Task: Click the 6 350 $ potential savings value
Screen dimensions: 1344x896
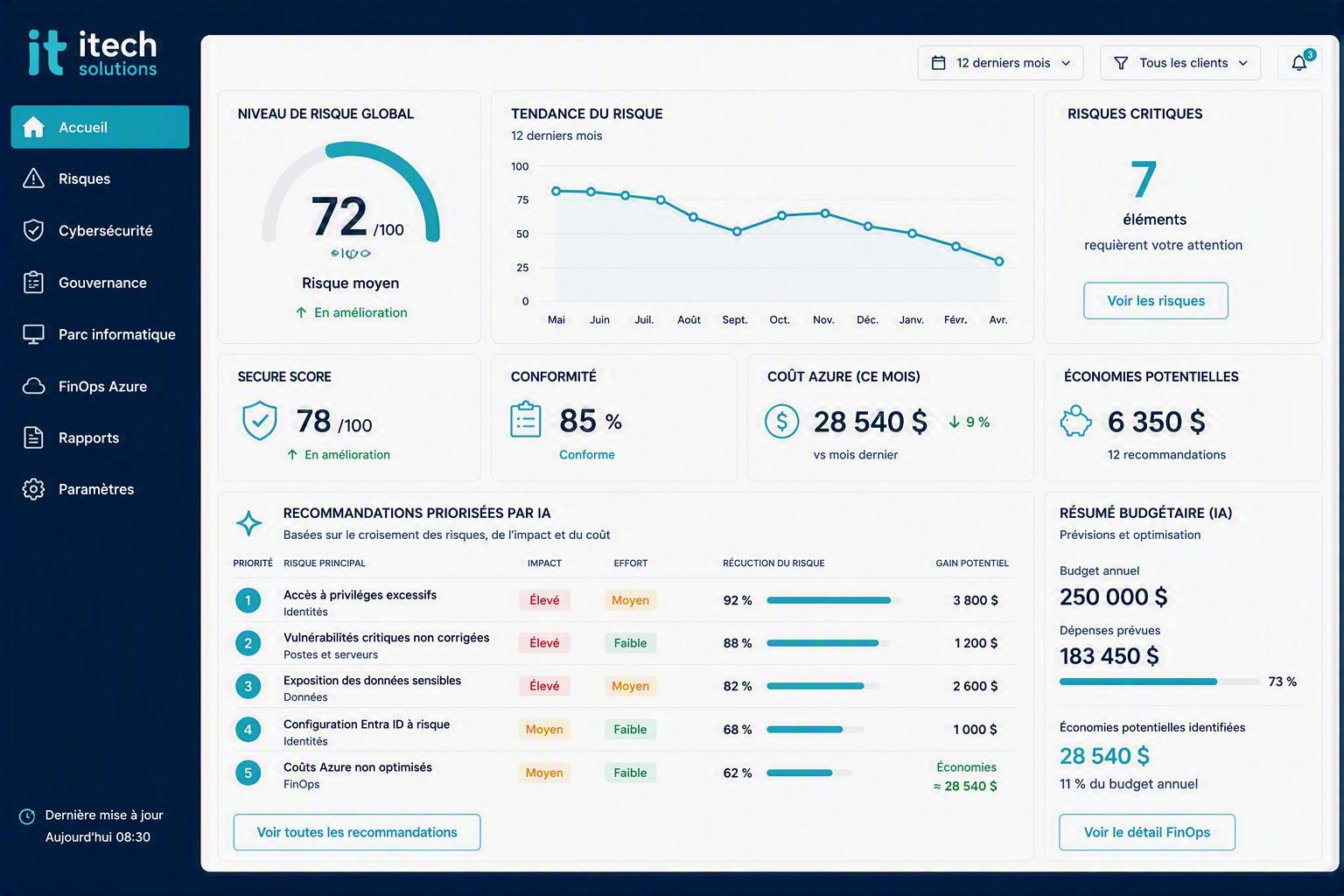Action: (1157, 422)
